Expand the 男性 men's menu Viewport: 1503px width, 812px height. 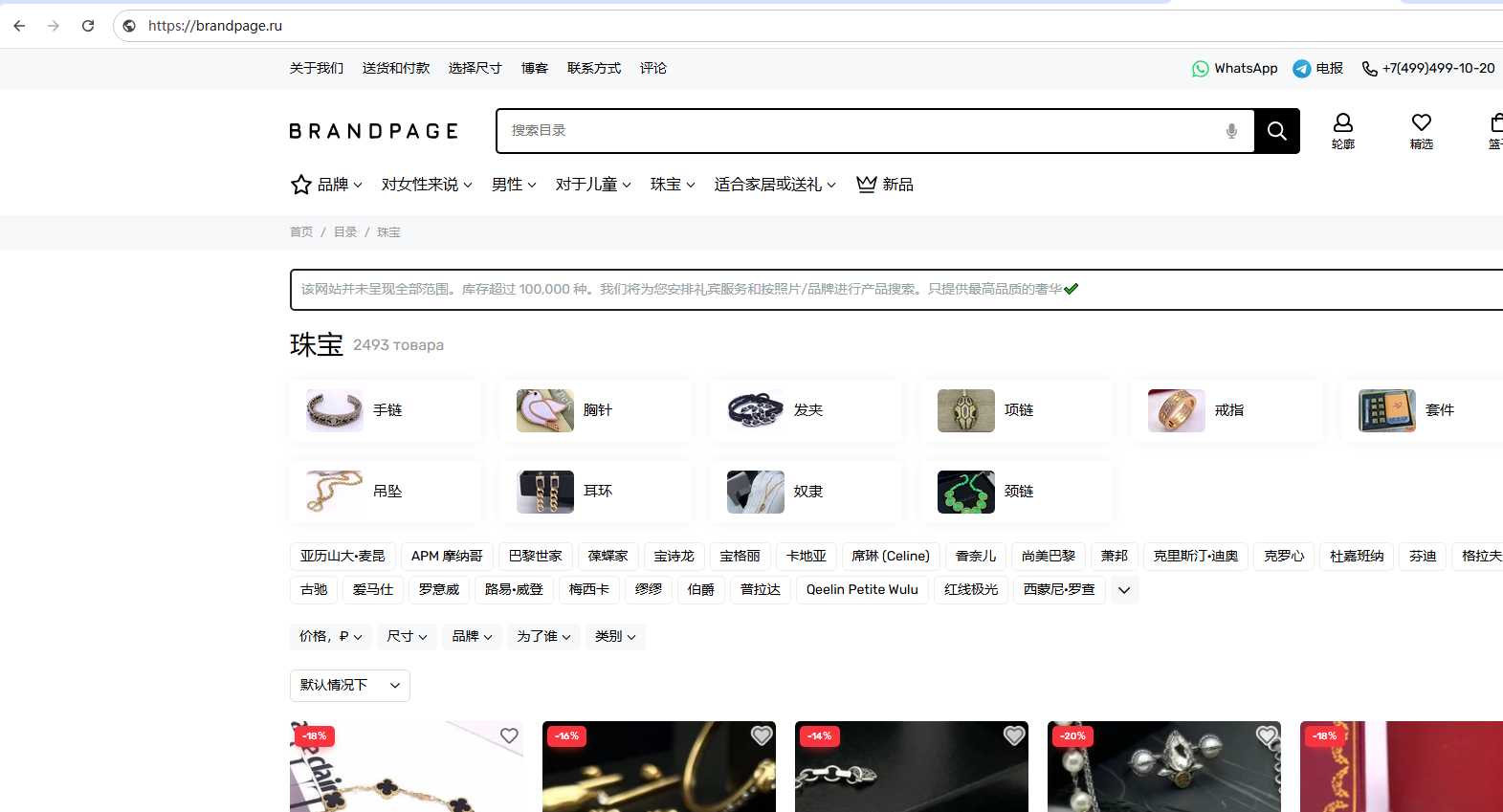(514, 185)
